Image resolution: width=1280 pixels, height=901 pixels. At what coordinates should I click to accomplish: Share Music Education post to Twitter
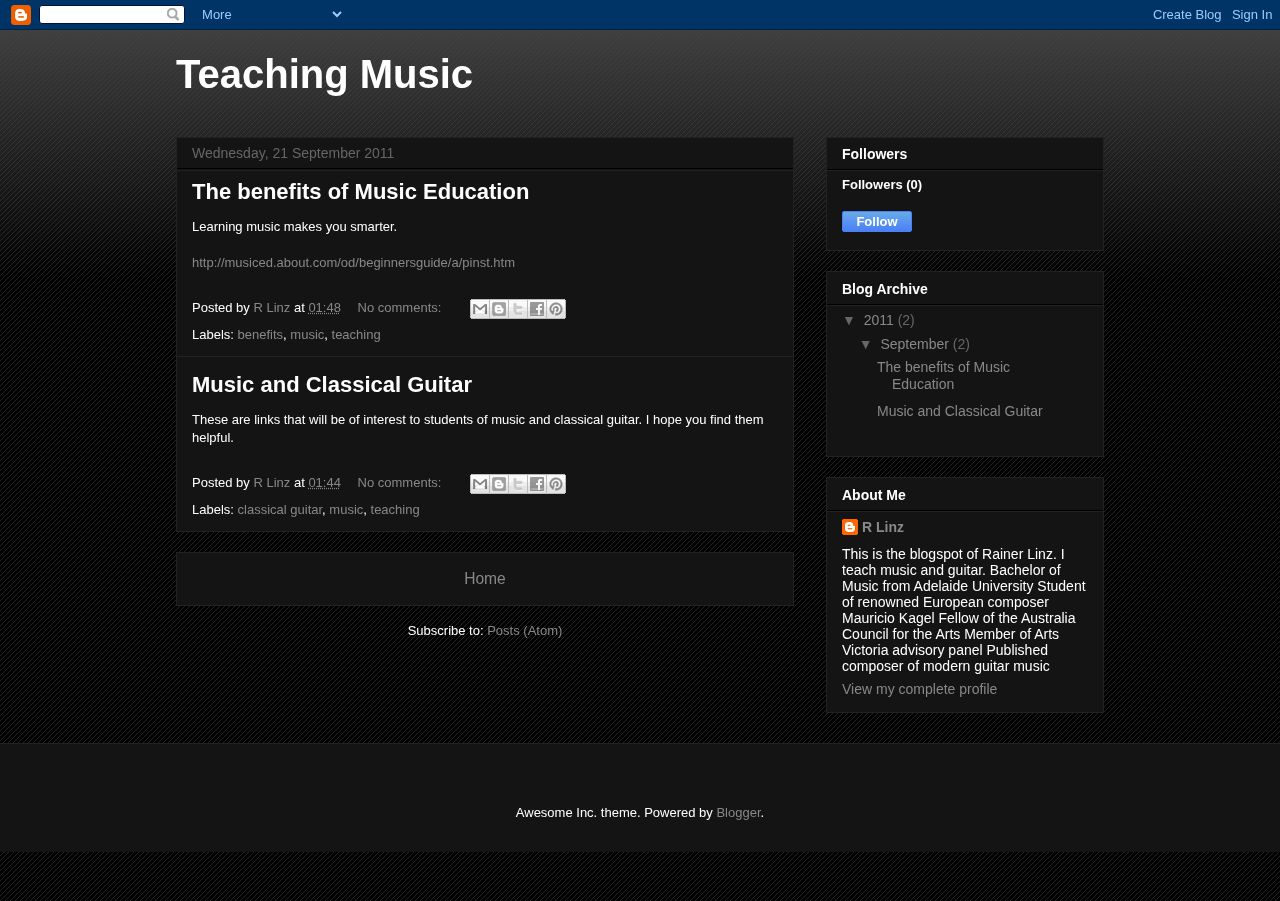tap(518, 309)
